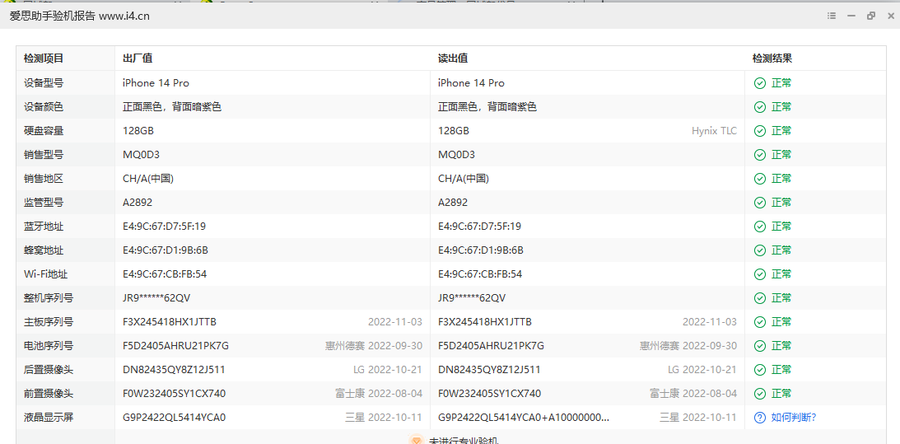Click factory 富士康 2022-08-04 camera maker note

click(x=379, y=394)
